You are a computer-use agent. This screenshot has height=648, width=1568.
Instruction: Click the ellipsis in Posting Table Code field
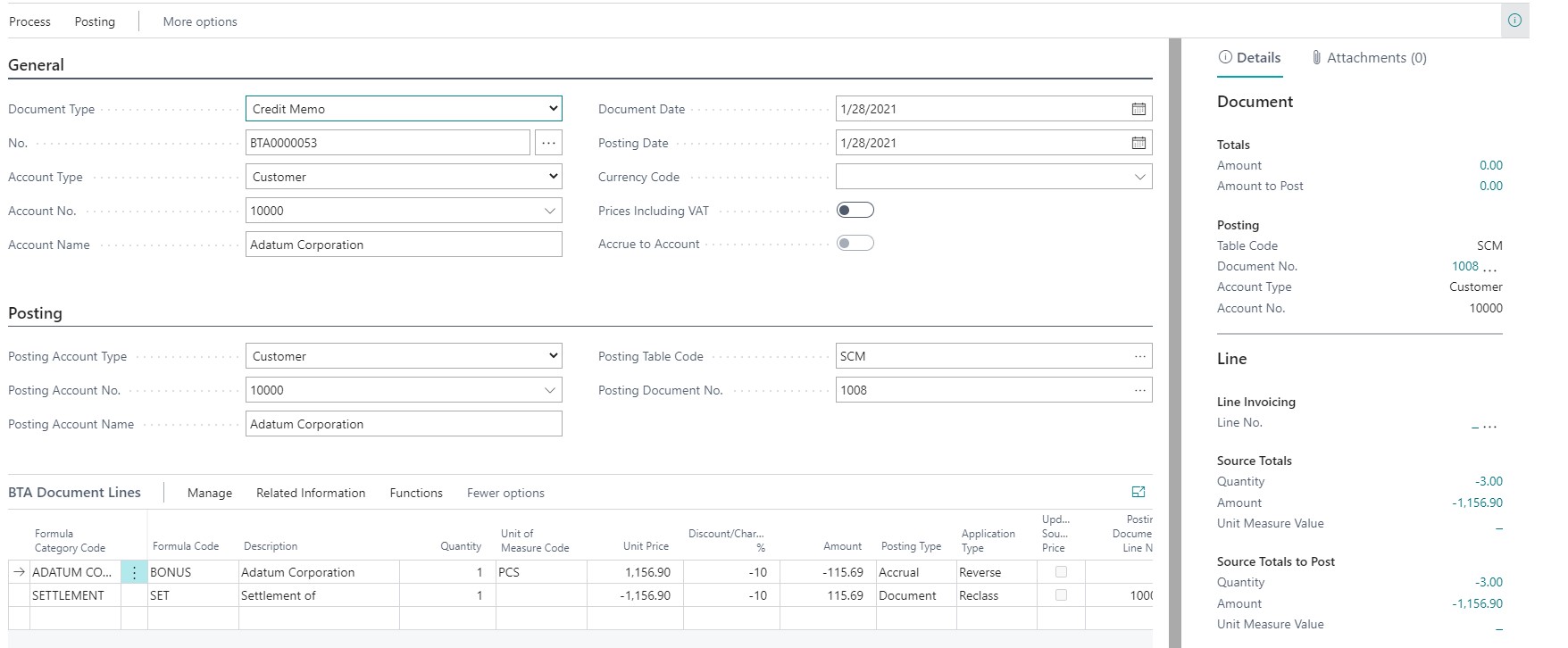pos(1140,356)
